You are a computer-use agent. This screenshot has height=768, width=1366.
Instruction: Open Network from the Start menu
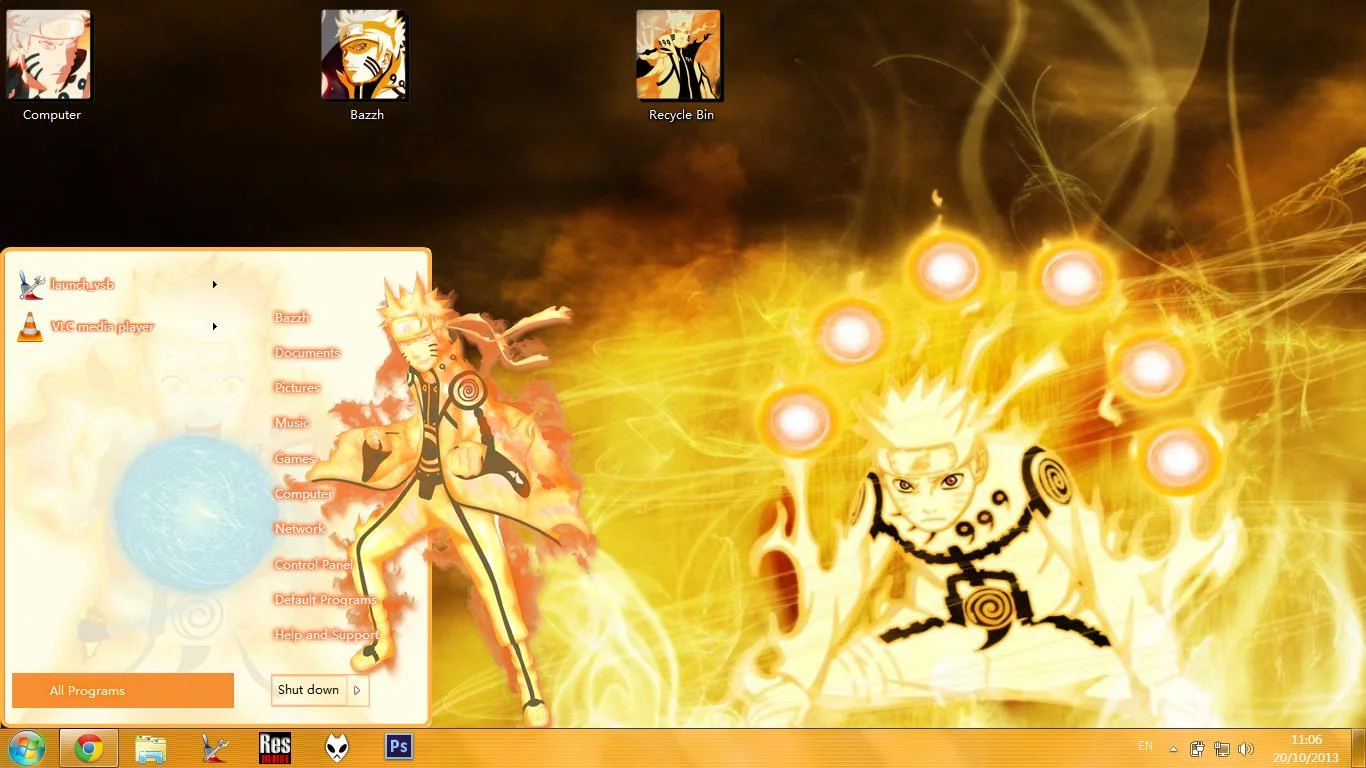click(300, 529)
